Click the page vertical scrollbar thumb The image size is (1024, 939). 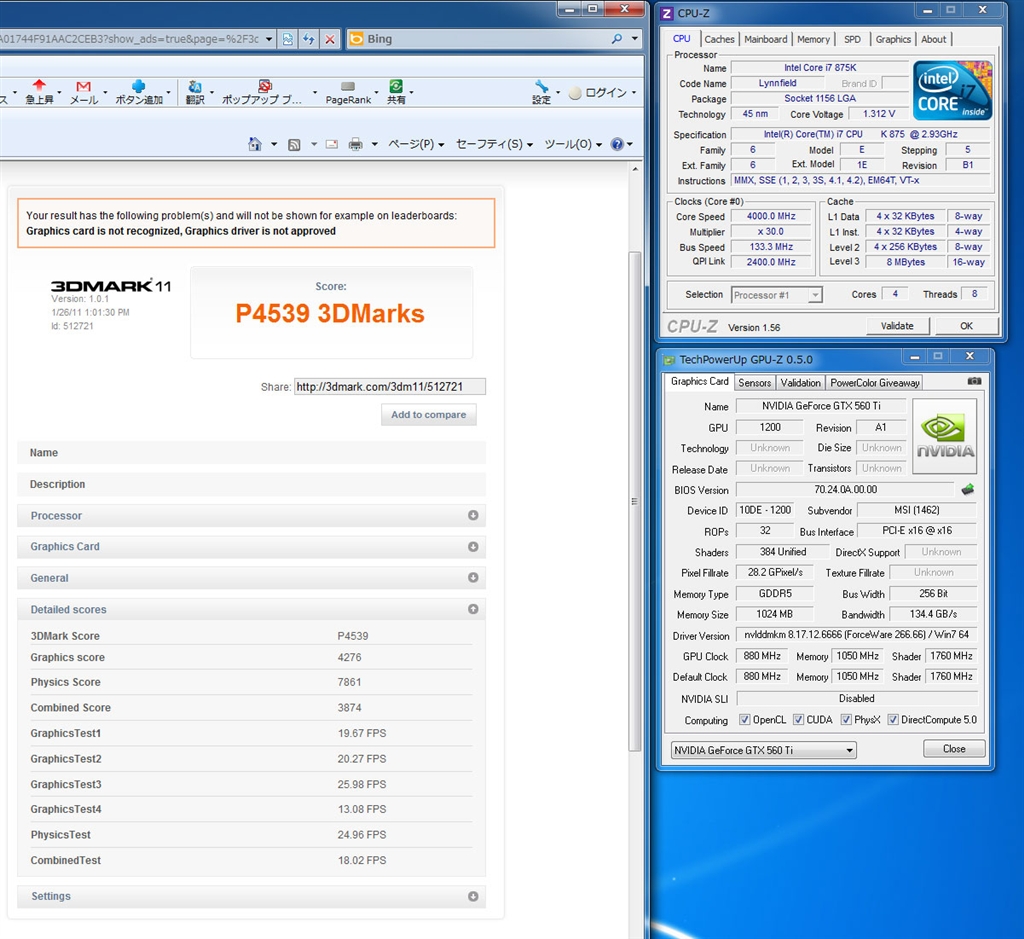pyautogui.click(x=634, y=501)
